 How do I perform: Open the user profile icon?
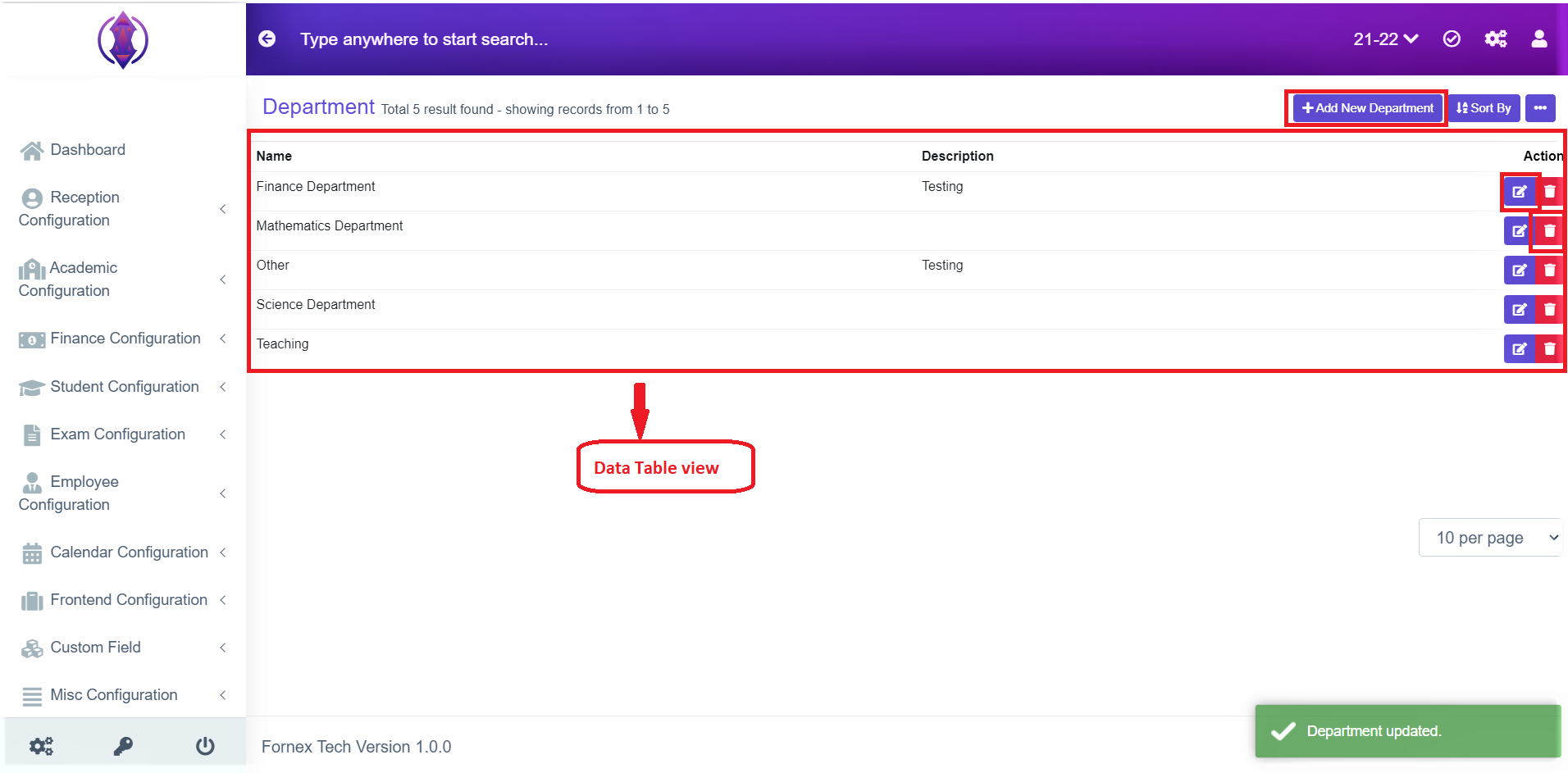(1539, 39)
